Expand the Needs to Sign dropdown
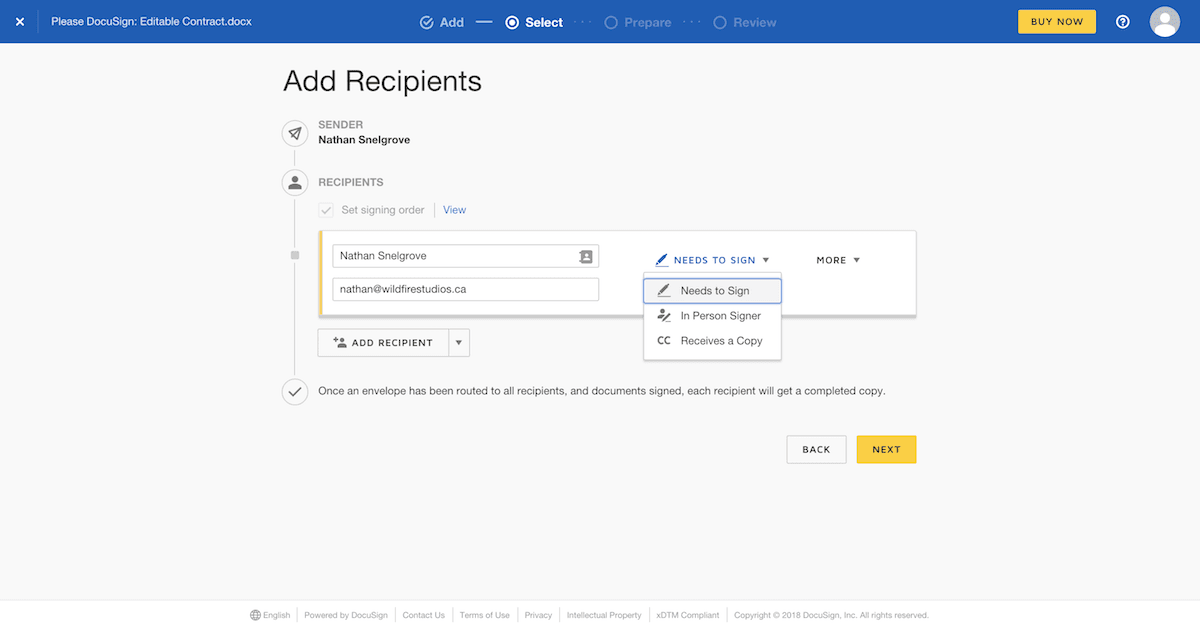The height and width of the screenshot is (633, 1200). pos(712,260)
